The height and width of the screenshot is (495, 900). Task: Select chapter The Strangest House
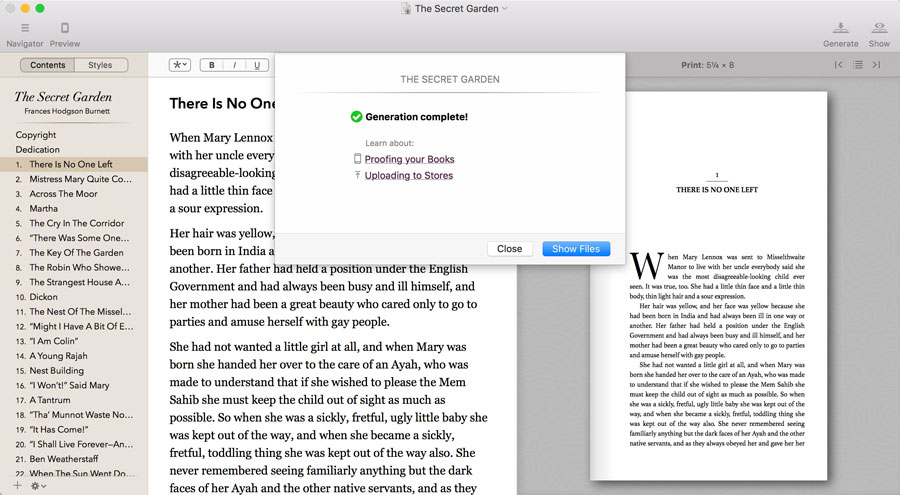click(73, 282)
